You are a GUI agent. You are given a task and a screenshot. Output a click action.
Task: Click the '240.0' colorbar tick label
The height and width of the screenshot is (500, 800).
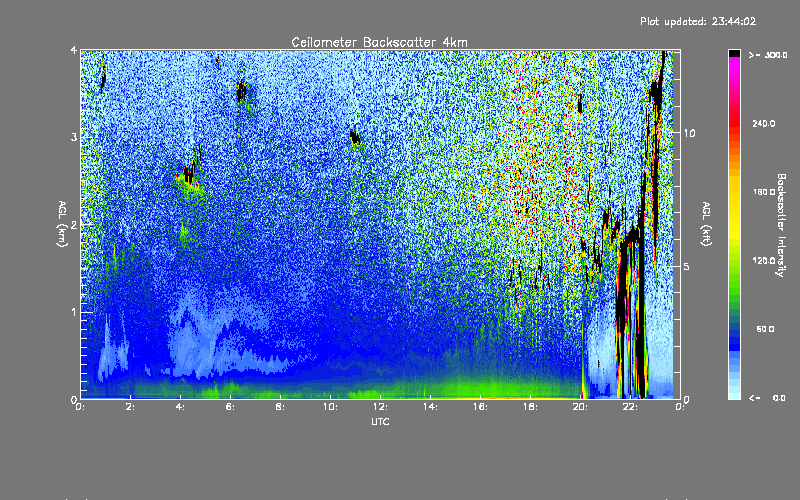coord(763,123)
